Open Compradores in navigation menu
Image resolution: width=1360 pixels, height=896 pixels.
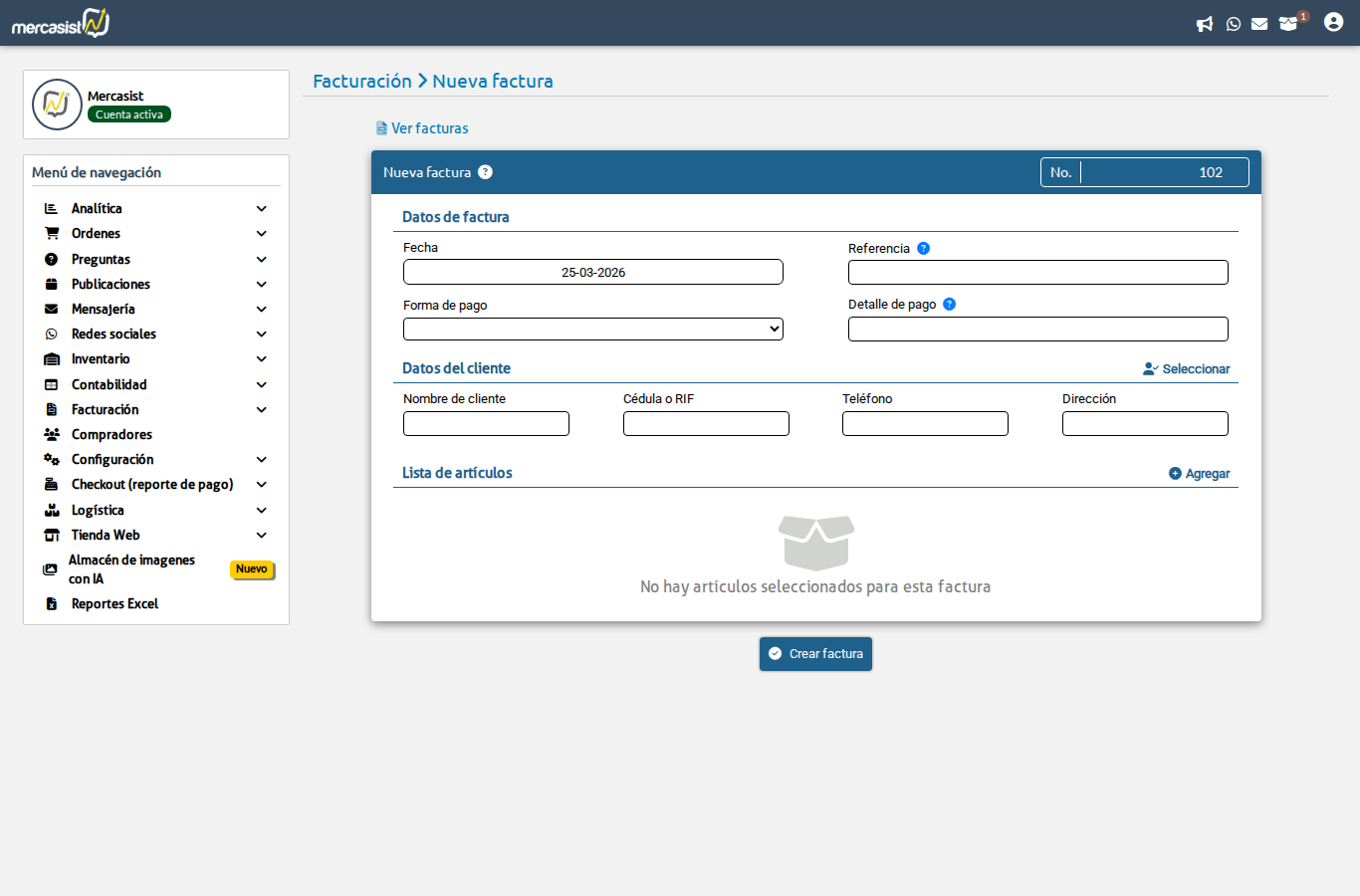(112, 435)
